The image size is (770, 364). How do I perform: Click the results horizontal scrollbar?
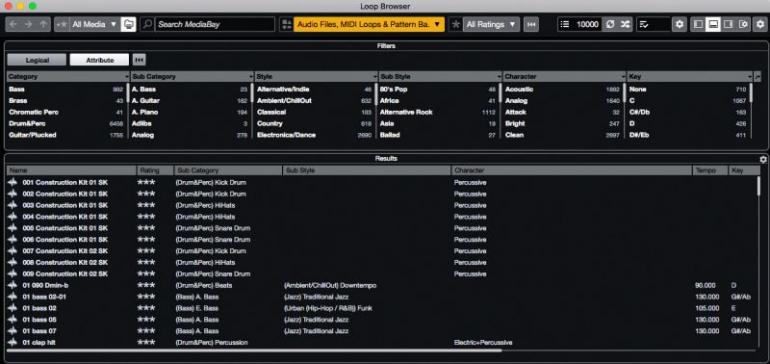(x=254, y=350)
